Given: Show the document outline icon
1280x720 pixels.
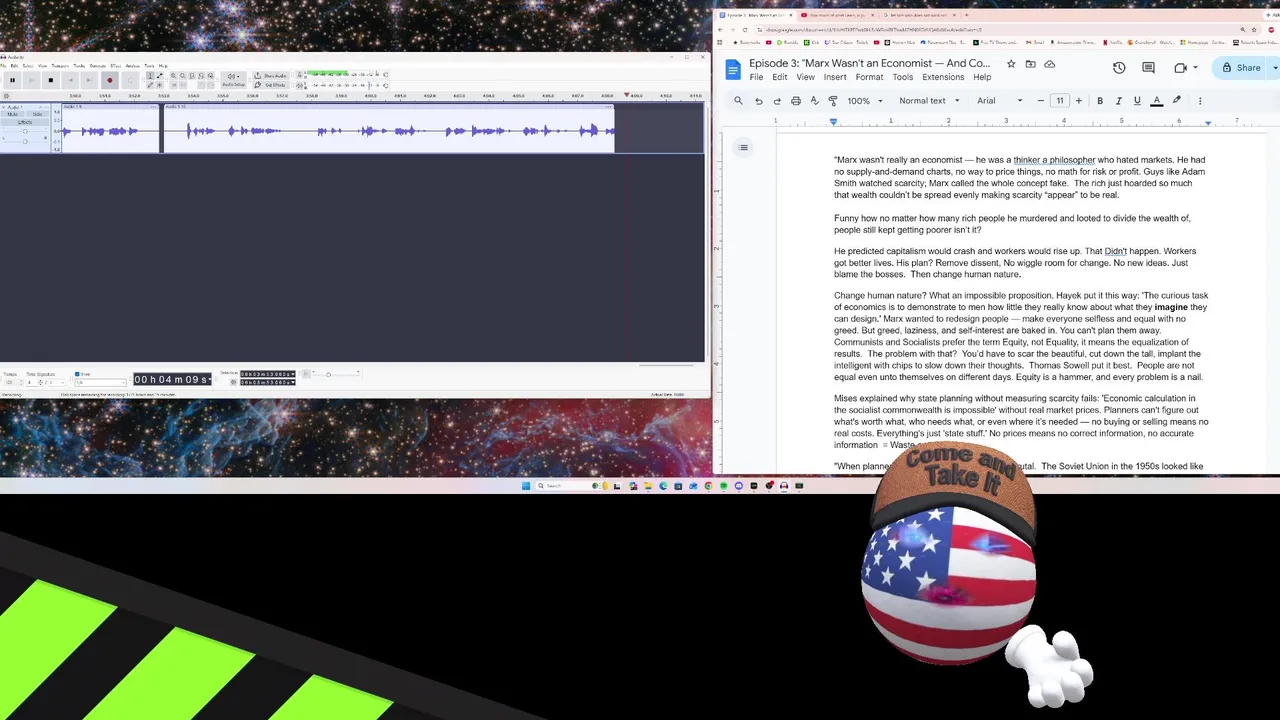Looking at the screenshot, I should (743, 148).
